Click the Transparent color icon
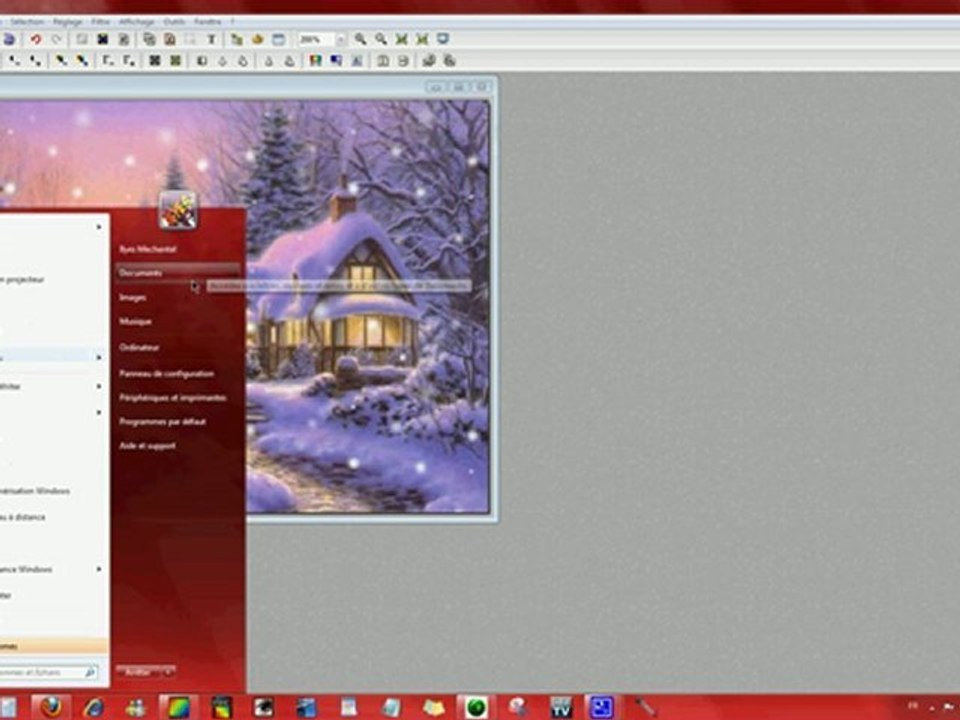This screenshot has height=720, width=960. coord(123,39)
